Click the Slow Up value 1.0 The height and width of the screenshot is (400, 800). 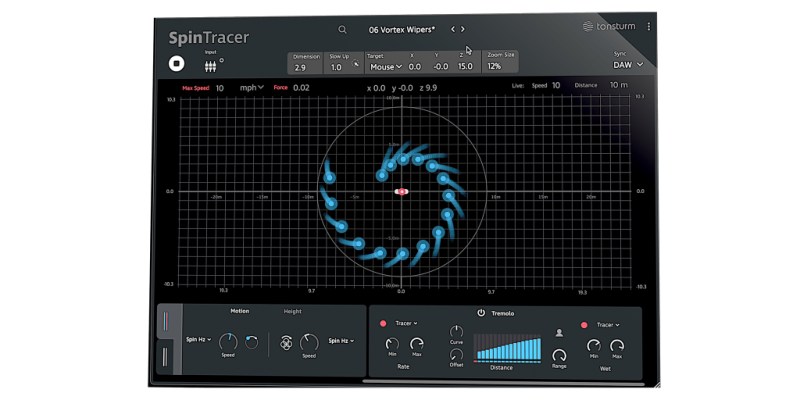pyautogui.click(x=336, y=67)
